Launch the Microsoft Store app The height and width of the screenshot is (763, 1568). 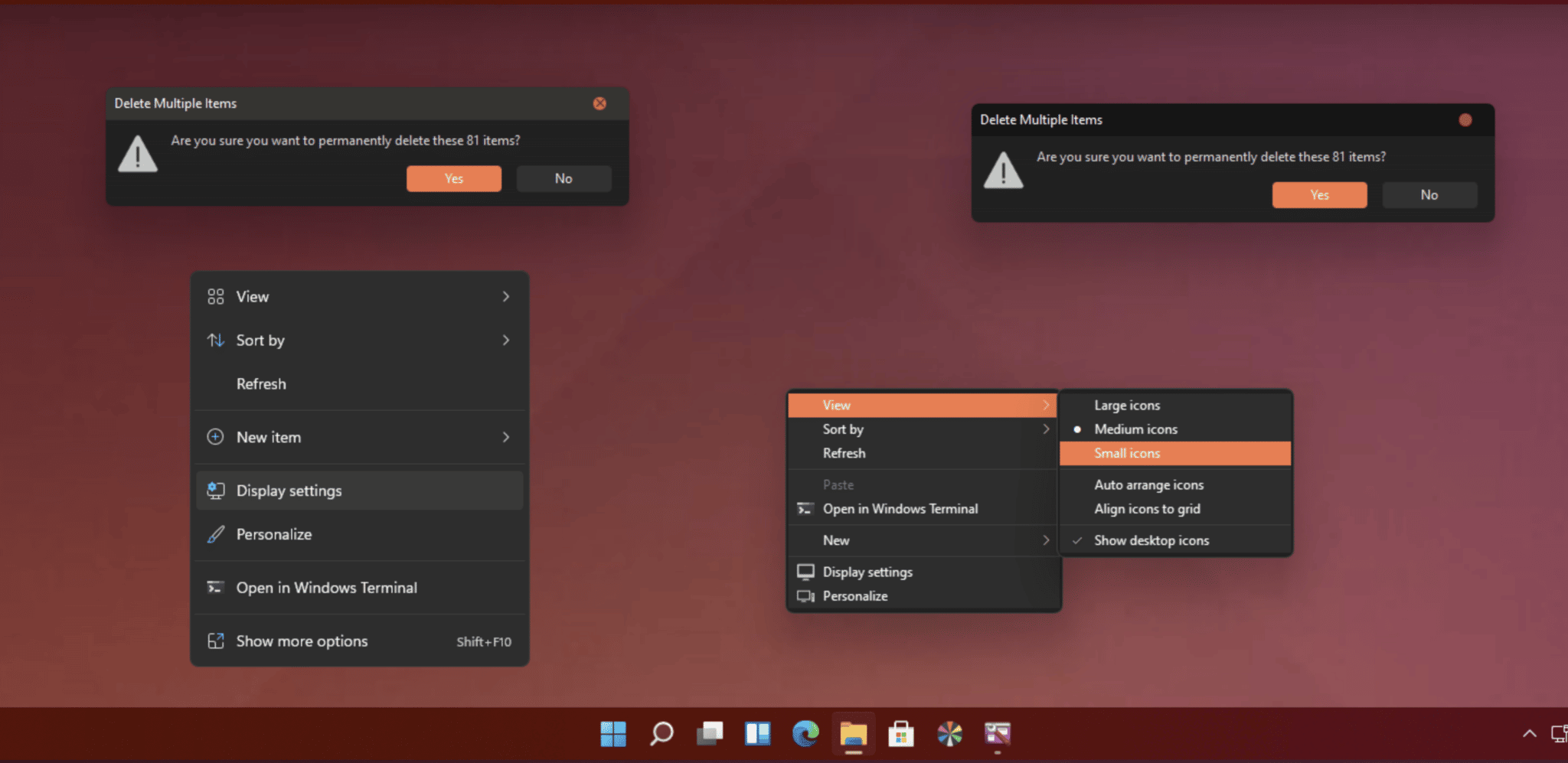pyautogui.click(x=901, y=733)
